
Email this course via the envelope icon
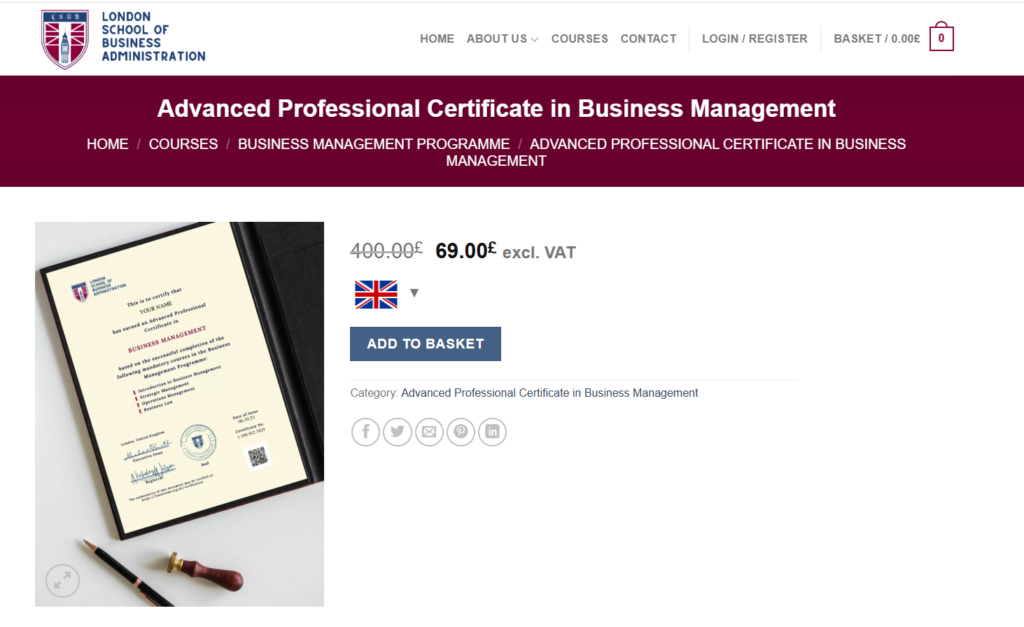[x=429, y=431]
